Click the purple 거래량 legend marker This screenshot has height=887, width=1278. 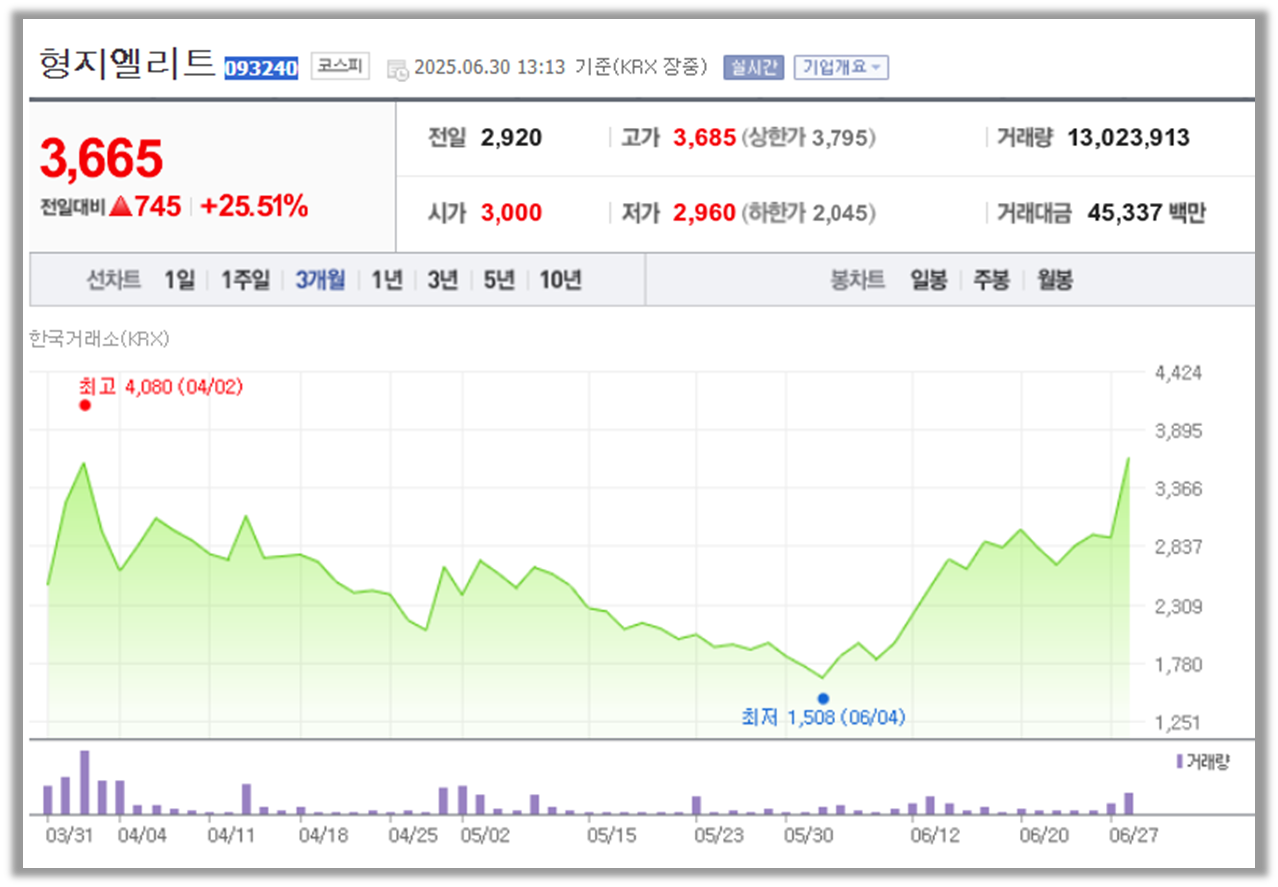tap(1180, 762)
